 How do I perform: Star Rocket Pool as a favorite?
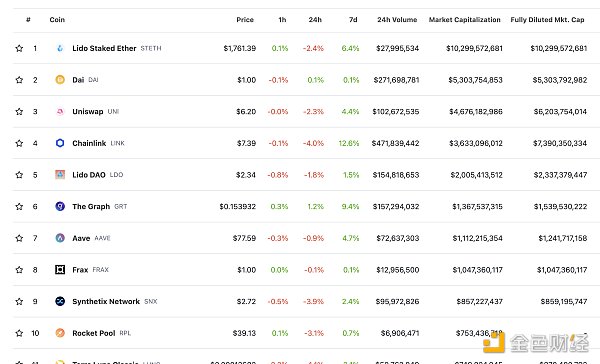[19, 333]
